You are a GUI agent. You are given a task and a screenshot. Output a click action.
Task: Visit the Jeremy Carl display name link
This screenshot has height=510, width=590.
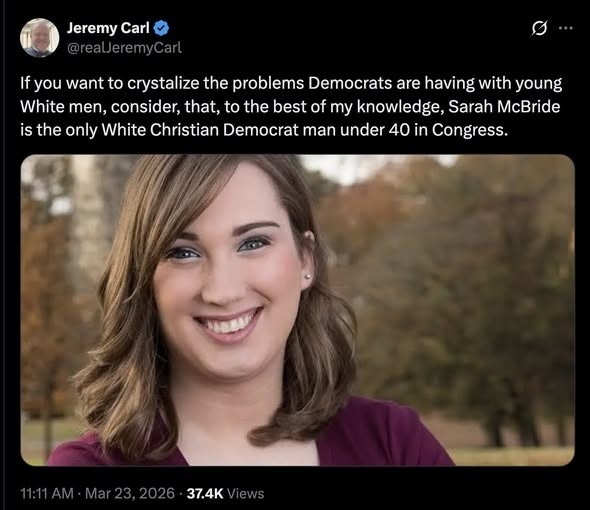[x=108, y=28]
